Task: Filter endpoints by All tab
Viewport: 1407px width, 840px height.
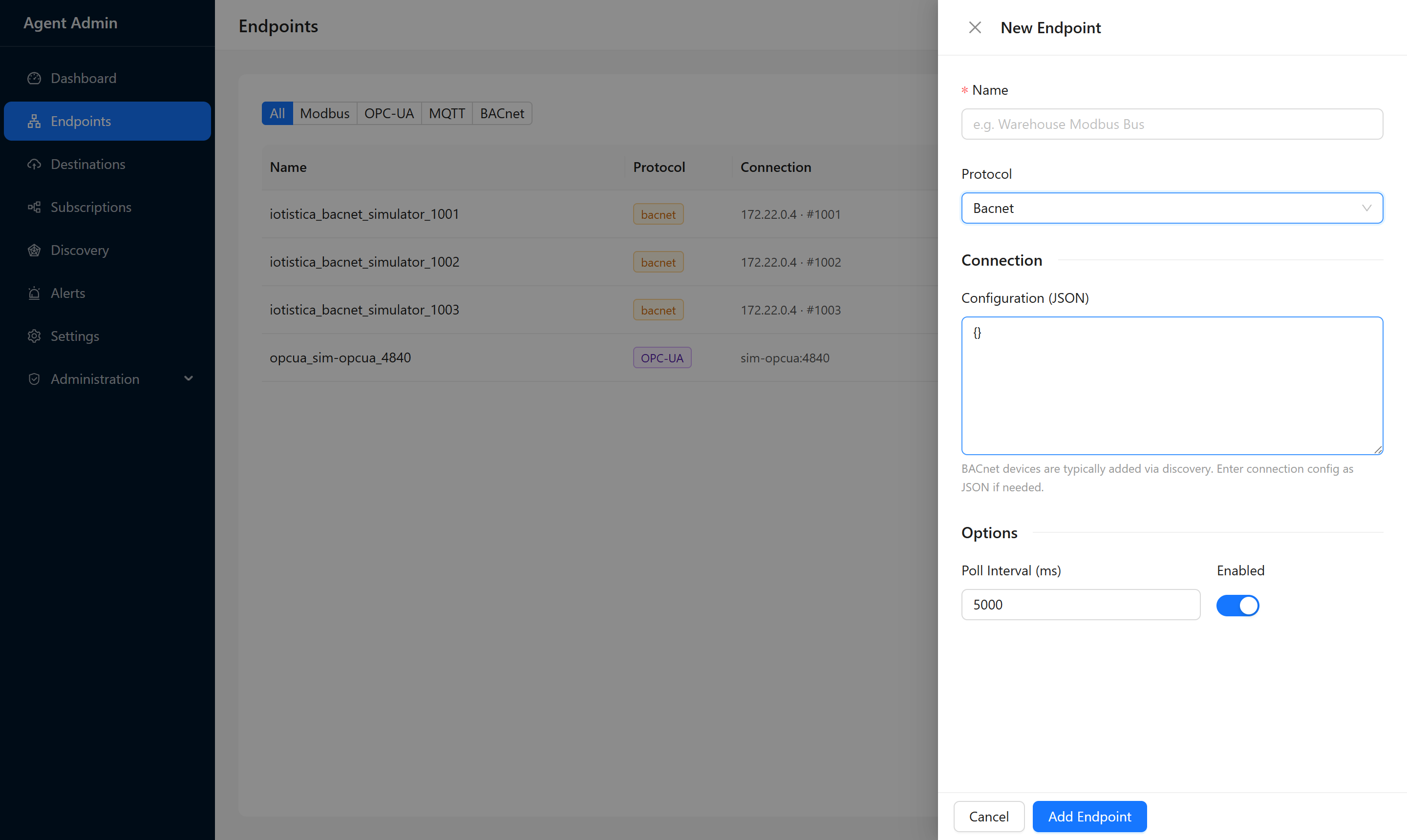Action: pos(277,113)
